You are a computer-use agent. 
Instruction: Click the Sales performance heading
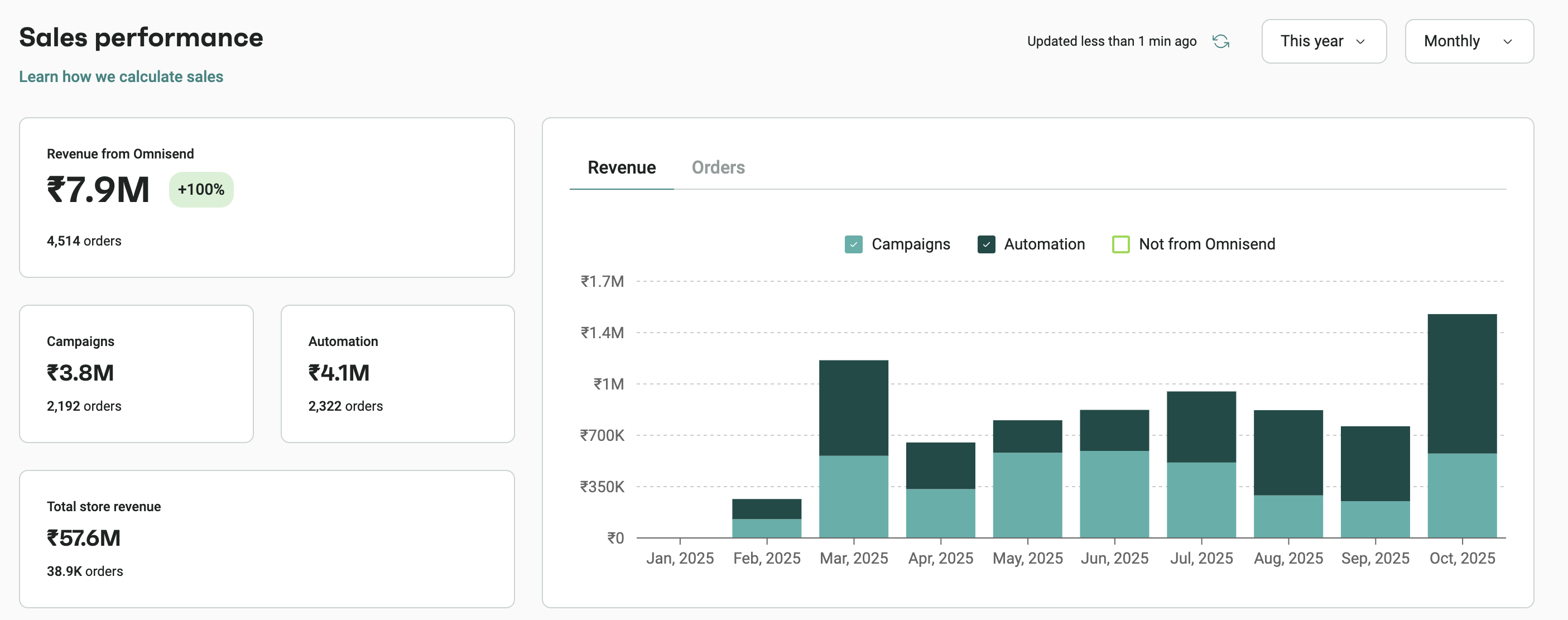pyautogui.click(x=141, y=38)
